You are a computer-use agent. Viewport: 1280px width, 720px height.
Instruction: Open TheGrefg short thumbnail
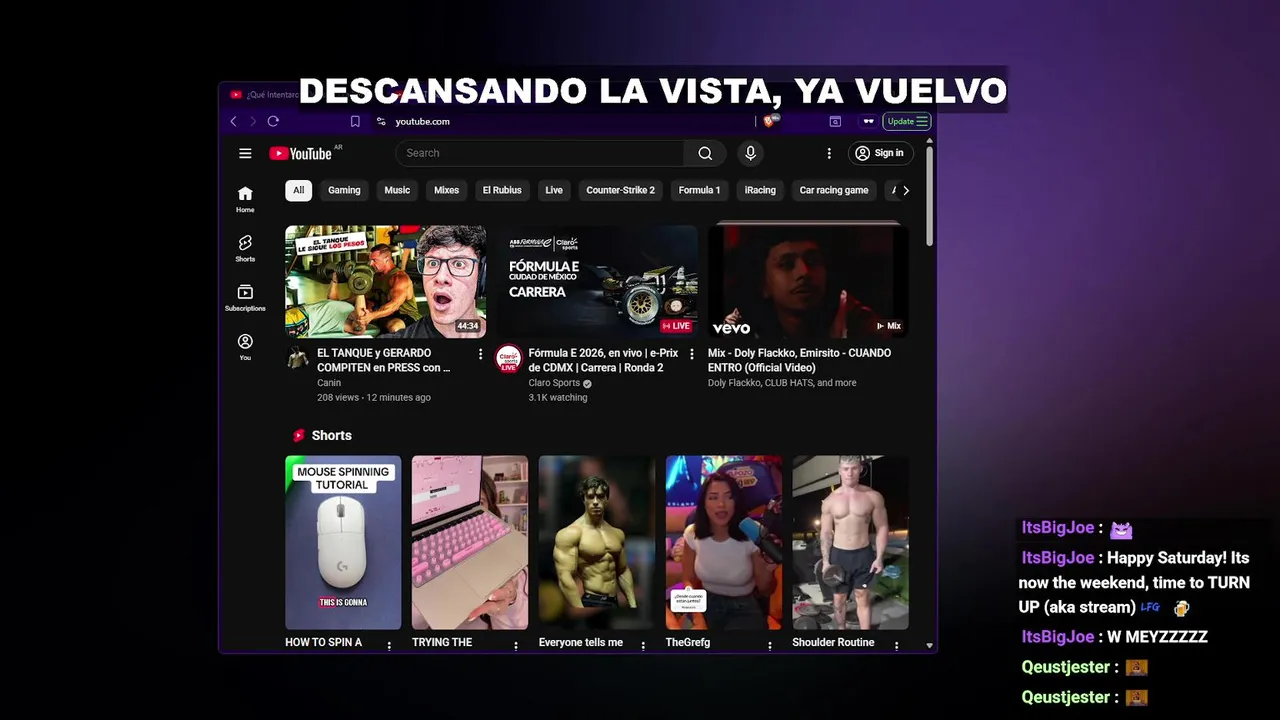click(724, 543)
